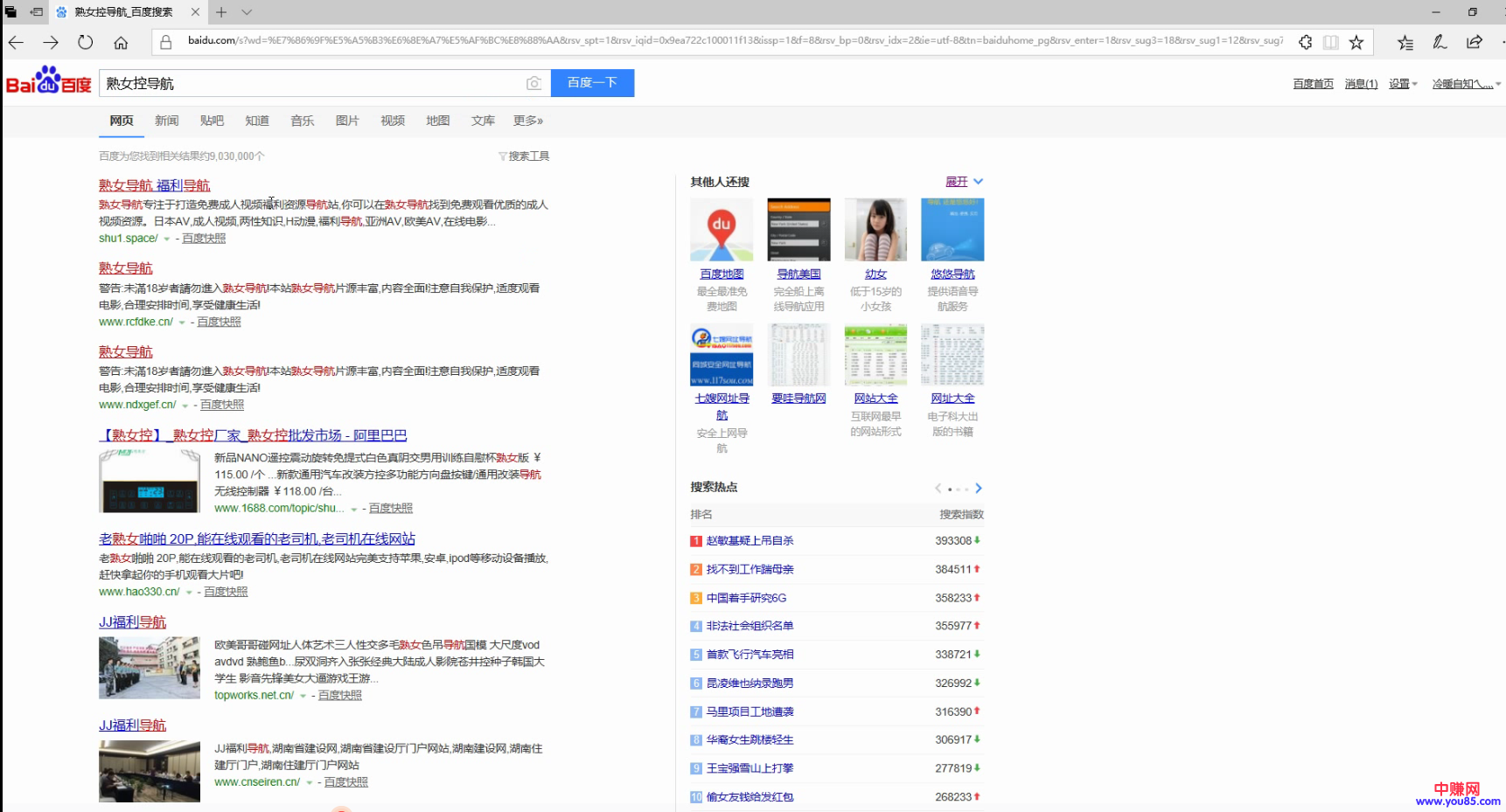
Task: Click the Baidu search input field
Action: point(310,83)
